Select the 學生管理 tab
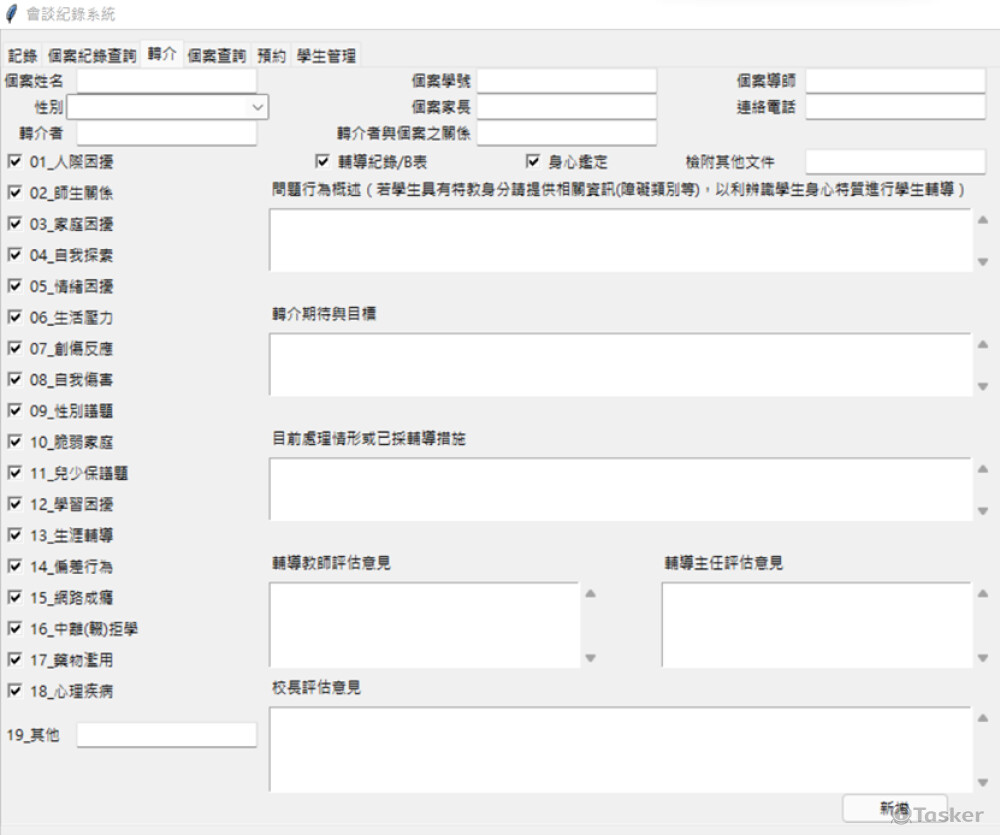This screenshot has width=1000, height=835. click(326, 56)
